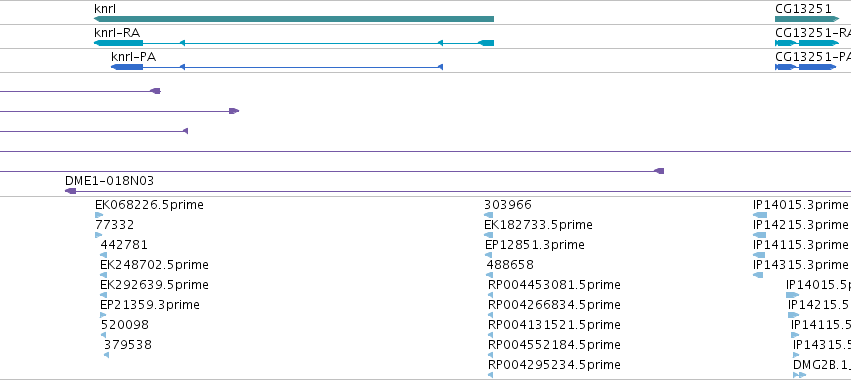Click the CG13251 gene label
The image size is (851, 380).
[x=803, y=8]
